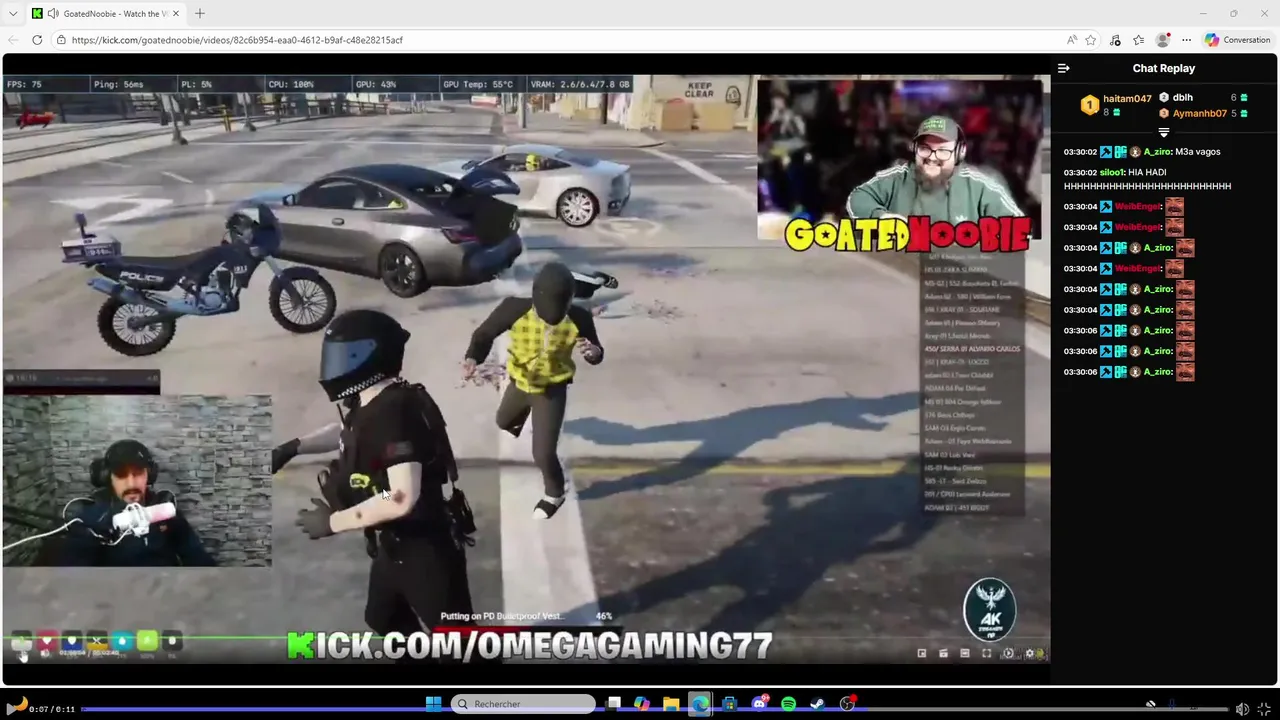Click the Read aloud icon in address bar
Image resolution: width=1280 pixels, height=720 pixels.
point(1072,40)
